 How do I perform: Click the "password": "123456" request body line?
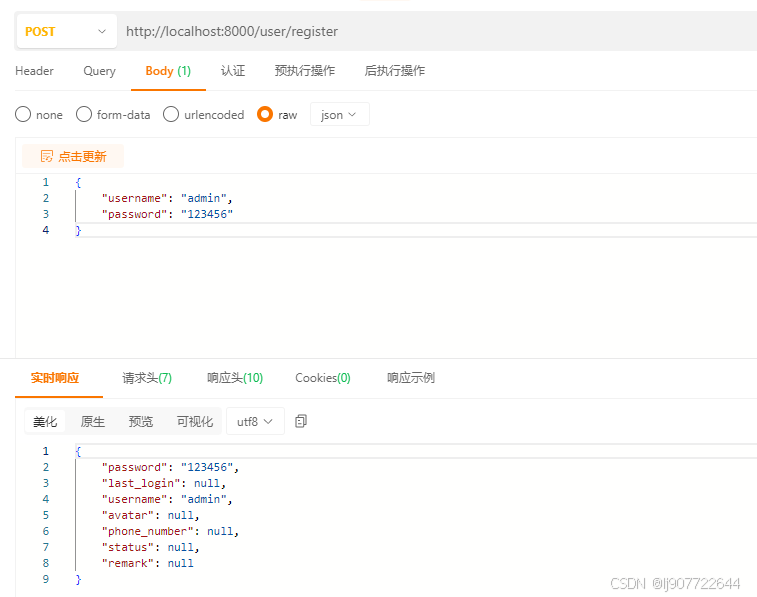click(x=167, y=214)
